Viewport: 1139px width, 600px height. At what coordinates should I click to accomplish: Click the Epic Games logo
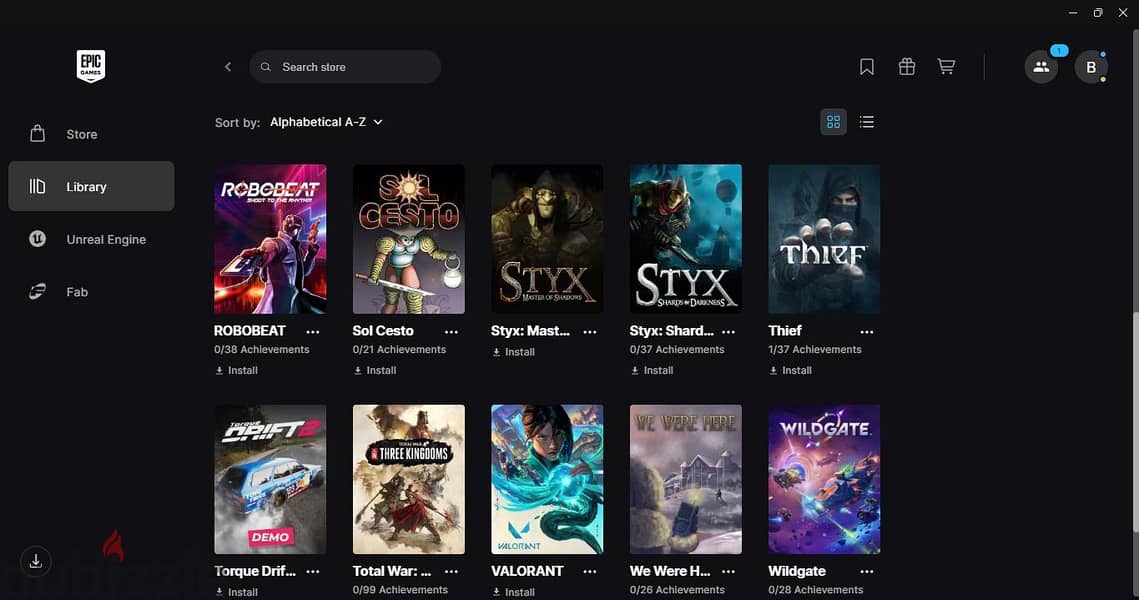tap(91, 66)
